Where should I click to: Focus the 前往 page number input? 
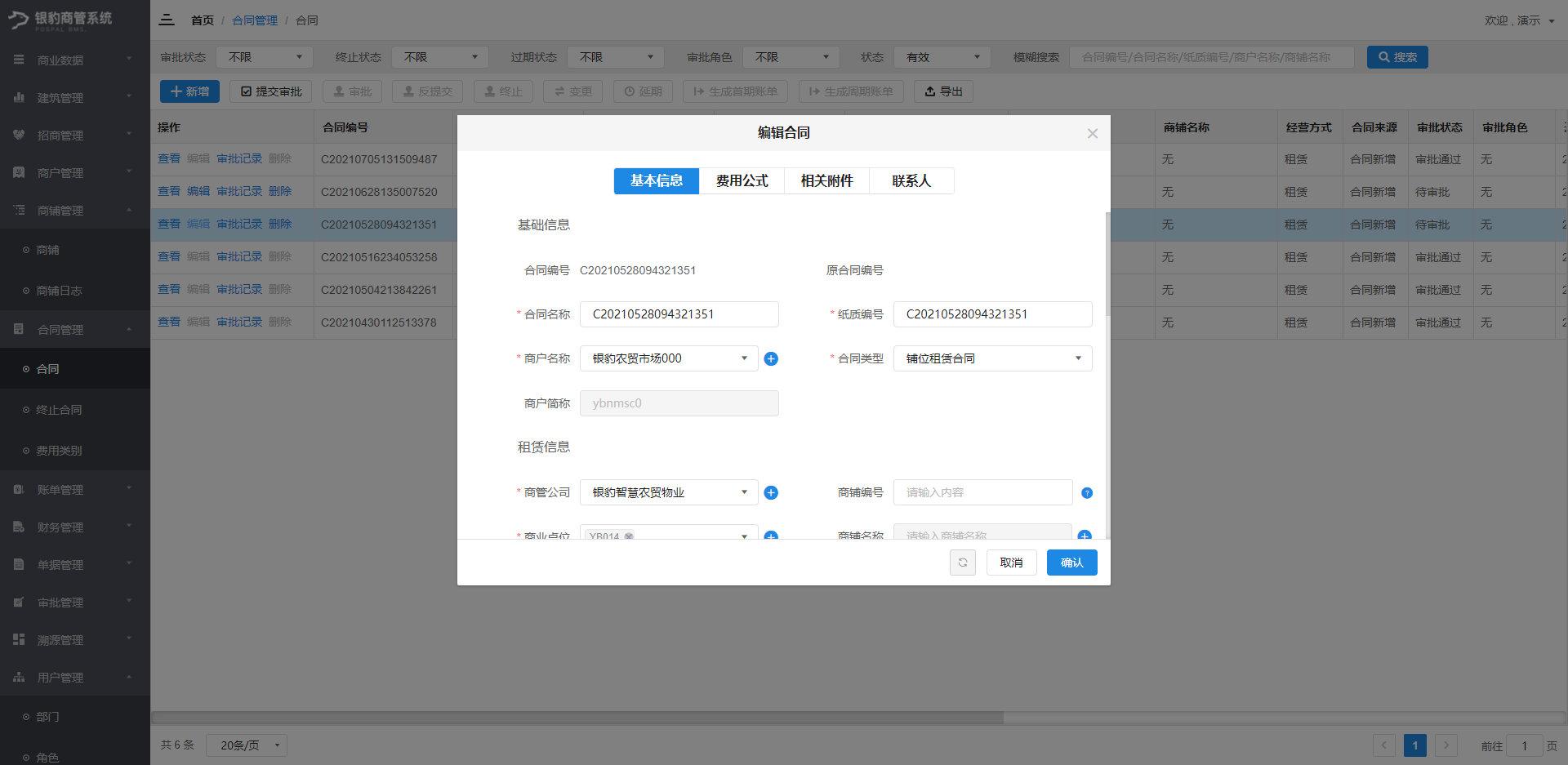1524,745
